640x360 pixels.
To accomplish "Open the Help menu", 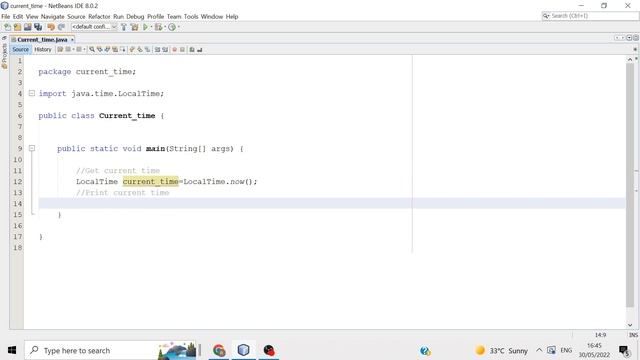I will (x=232, y=16).
